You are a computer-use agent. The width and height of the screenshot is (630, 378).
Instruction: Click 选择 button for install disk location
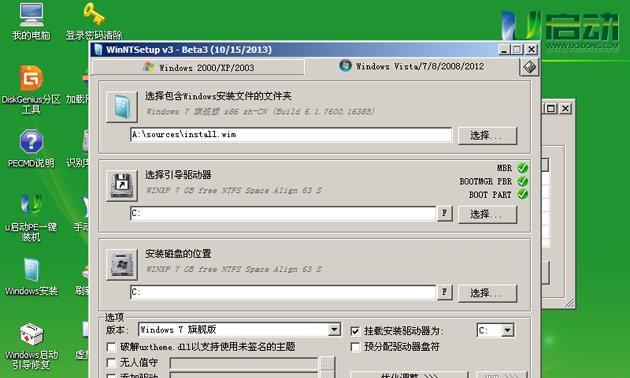(x=487, y=293)
